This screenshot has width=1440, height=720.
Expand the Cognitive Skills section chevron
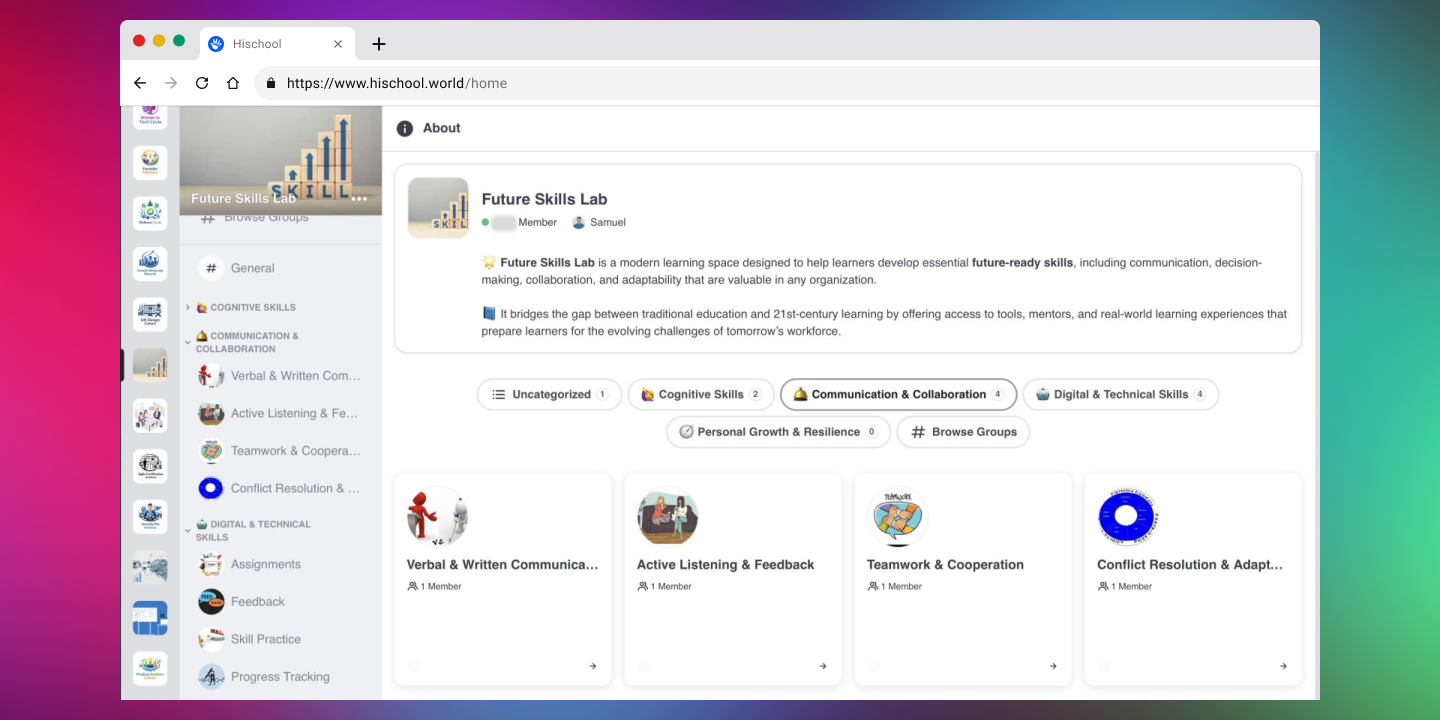tap(188, 307)
